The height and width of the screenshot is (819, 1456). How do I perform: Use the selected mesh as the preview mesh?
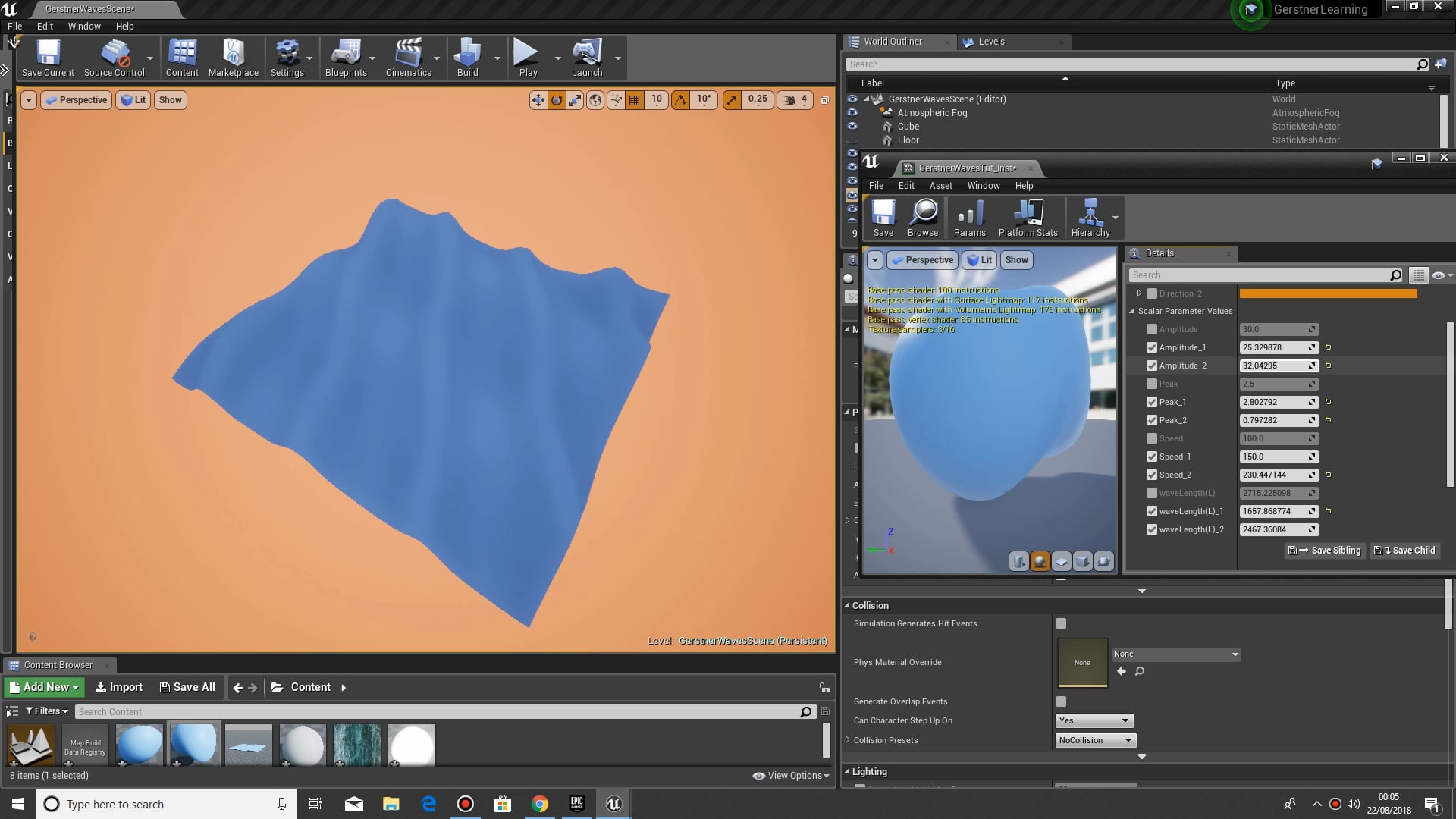(1104, 561)
